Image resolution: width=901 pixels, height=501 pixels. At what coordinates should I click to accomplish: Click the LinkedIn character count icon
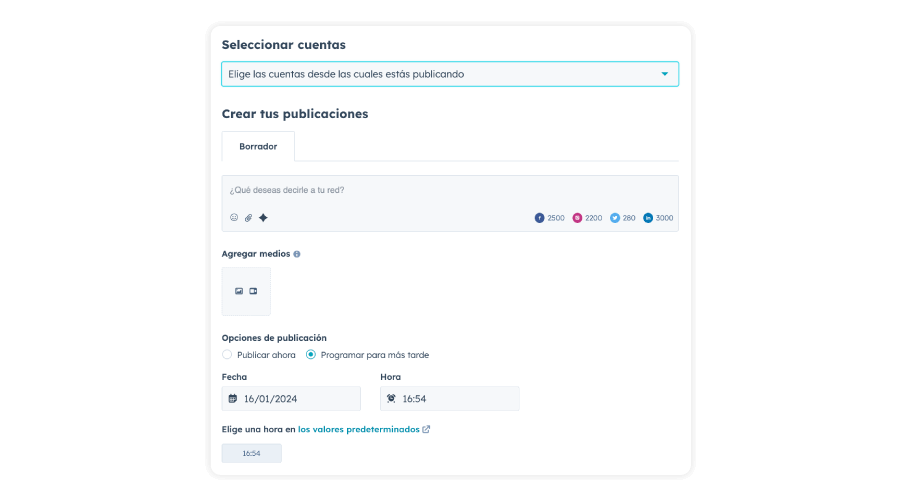point(648,218)
